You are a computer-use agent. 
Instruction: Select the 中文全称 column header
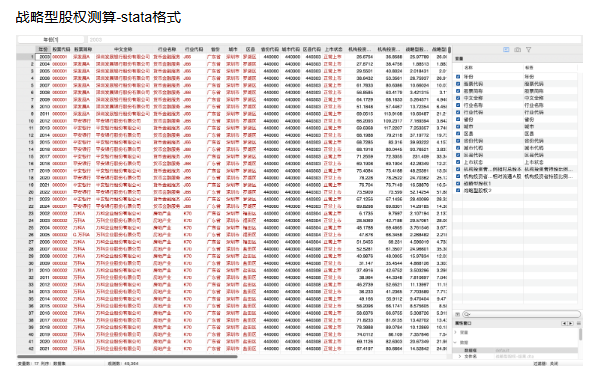pyautogui.click(x=123, y=49)
